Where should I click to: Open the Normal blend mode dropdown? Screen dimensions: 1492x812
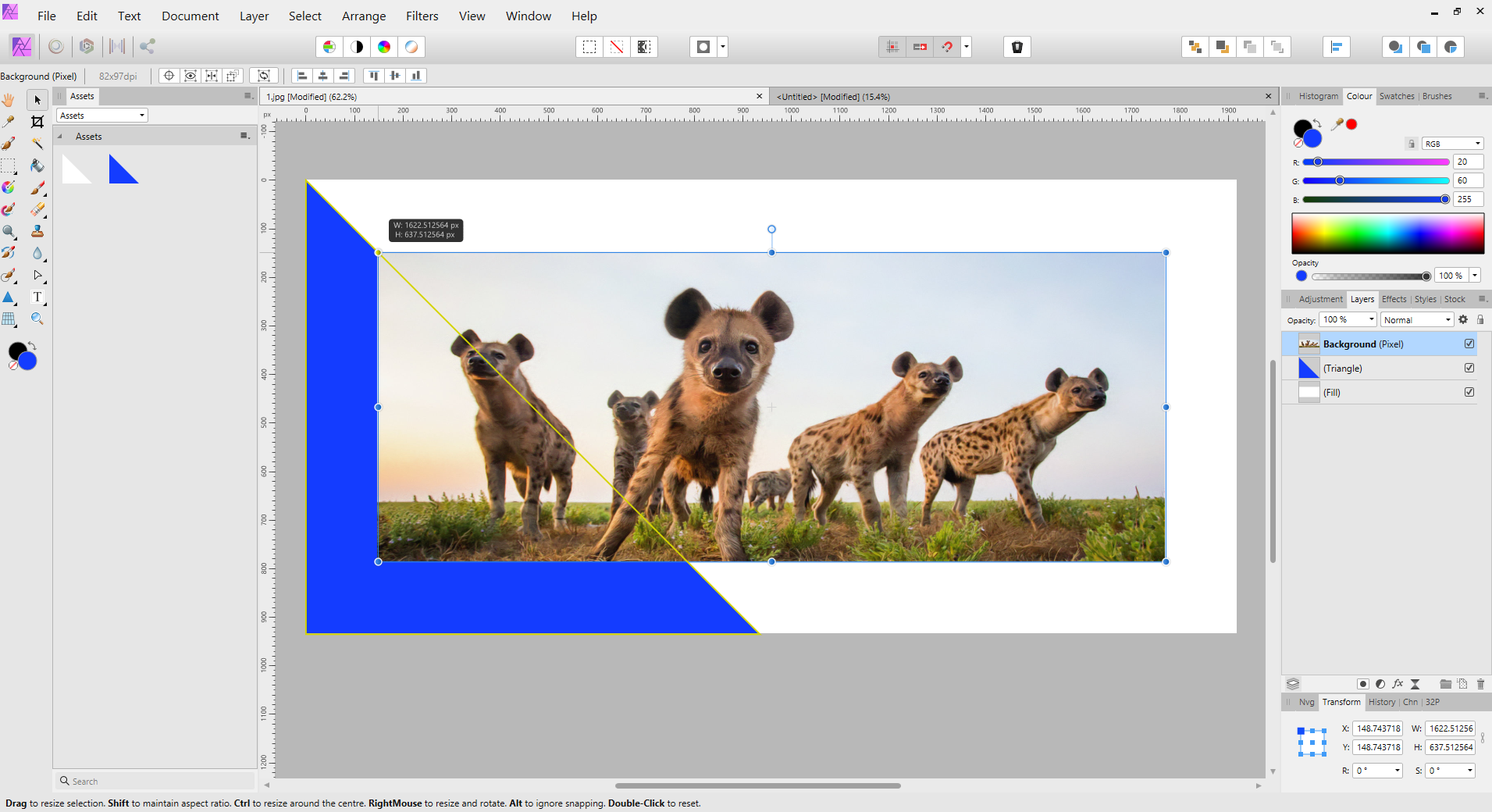click(x=1416, y=320)
